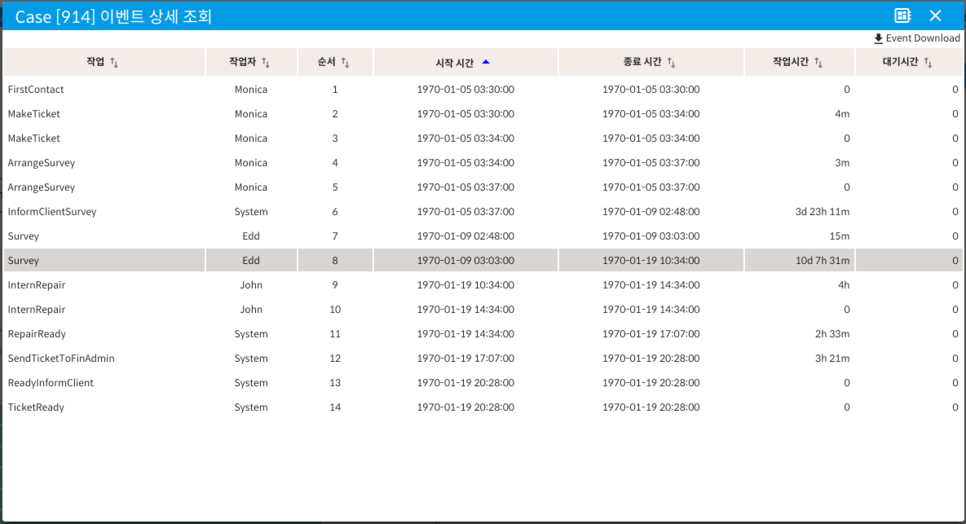
Task: Click the table view icon in title bar
Action: coord(902,16)
